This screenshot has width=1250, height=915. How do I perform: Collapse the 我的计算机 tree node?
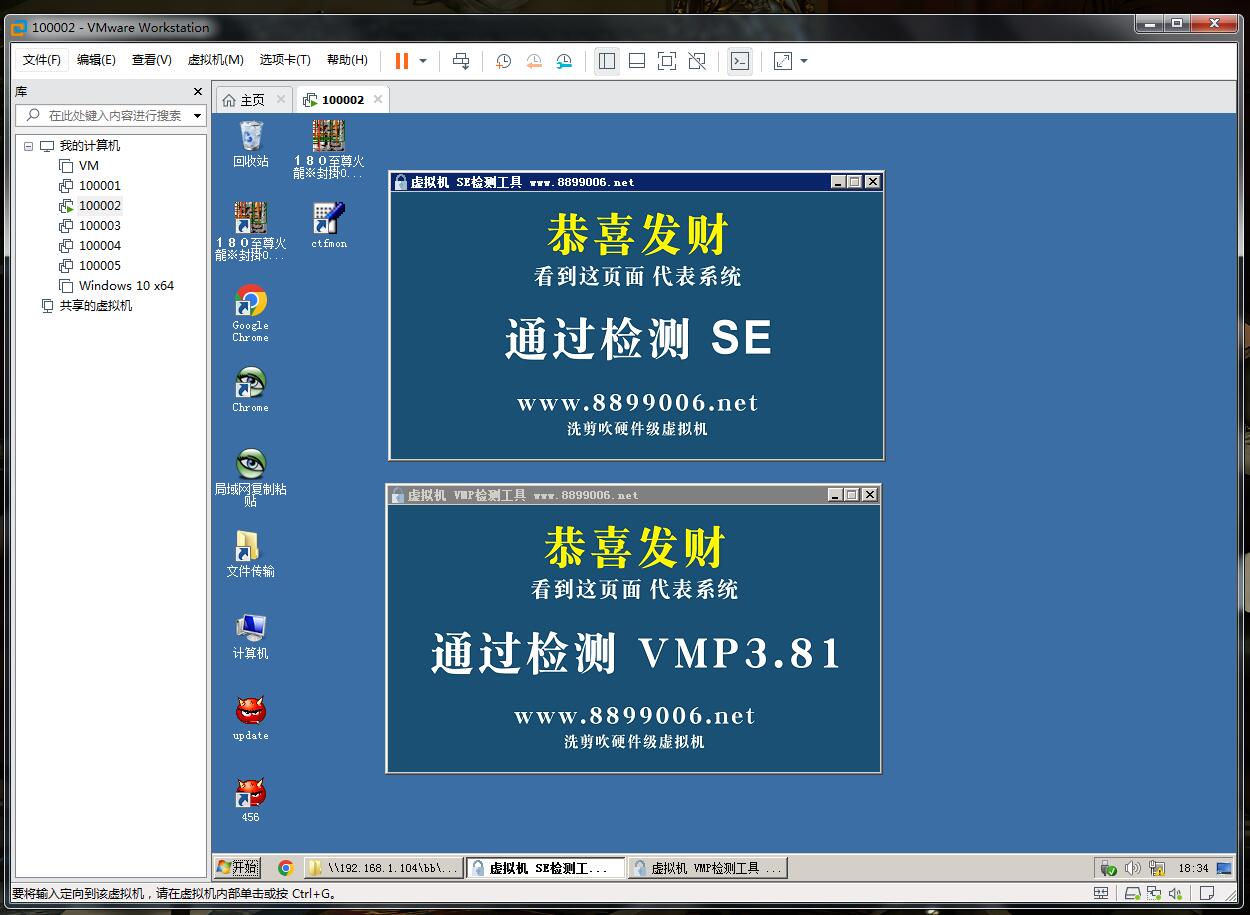pyautogui.click(x=28, y=146)
